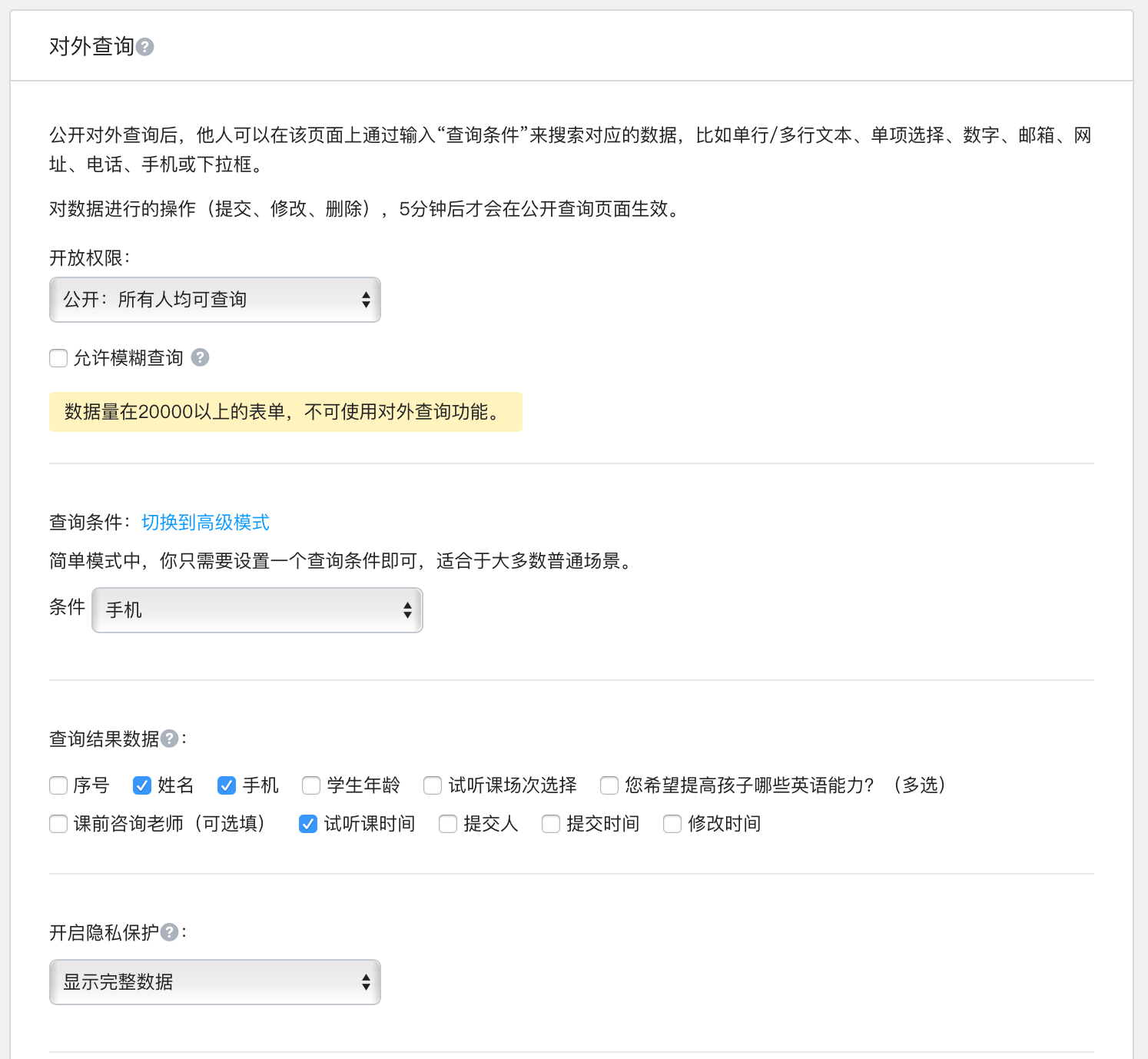Click help icon next to 对外查询 title

coord(144,47)
